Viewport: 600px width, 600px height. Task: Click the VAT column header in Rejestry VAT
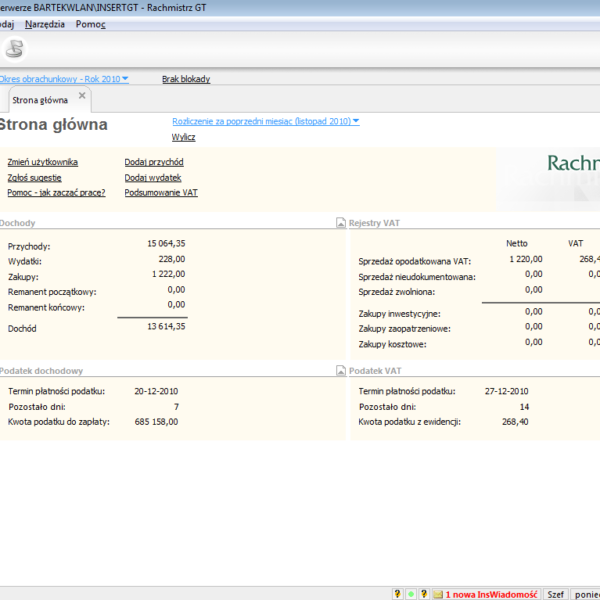575,243
